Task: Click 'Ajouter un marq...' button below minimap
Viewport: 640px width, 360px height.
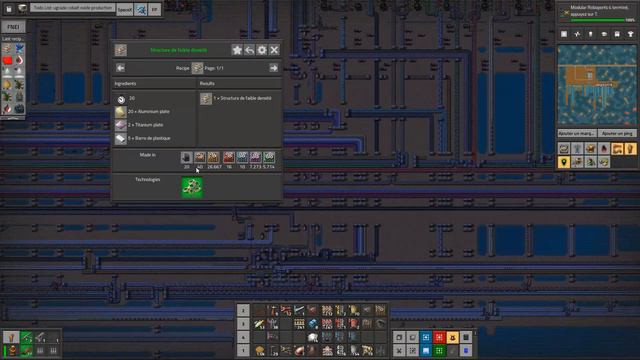Action: point(576,133)
